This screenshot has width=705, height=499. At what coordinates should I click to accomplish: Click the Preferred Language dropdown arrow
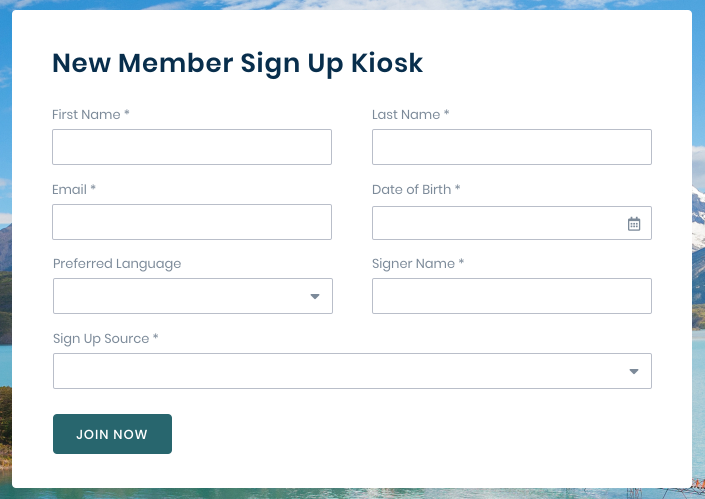pyautogui.click(x=315, y=296)
